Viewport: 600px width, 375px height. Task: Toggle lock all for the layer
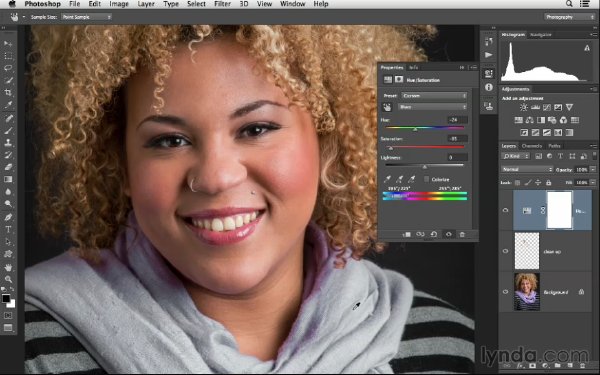coord(548,183)
